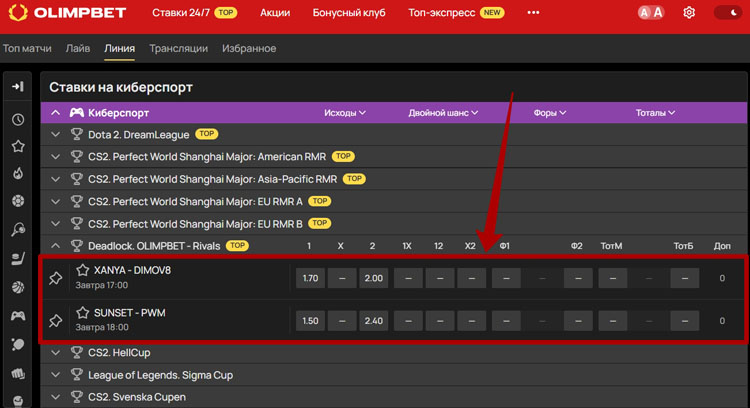Image resolution: width=750 pixels, height=408 pixels.
Task: Open the star favorites sidebar icon
Action: click(x=18, y=146)
